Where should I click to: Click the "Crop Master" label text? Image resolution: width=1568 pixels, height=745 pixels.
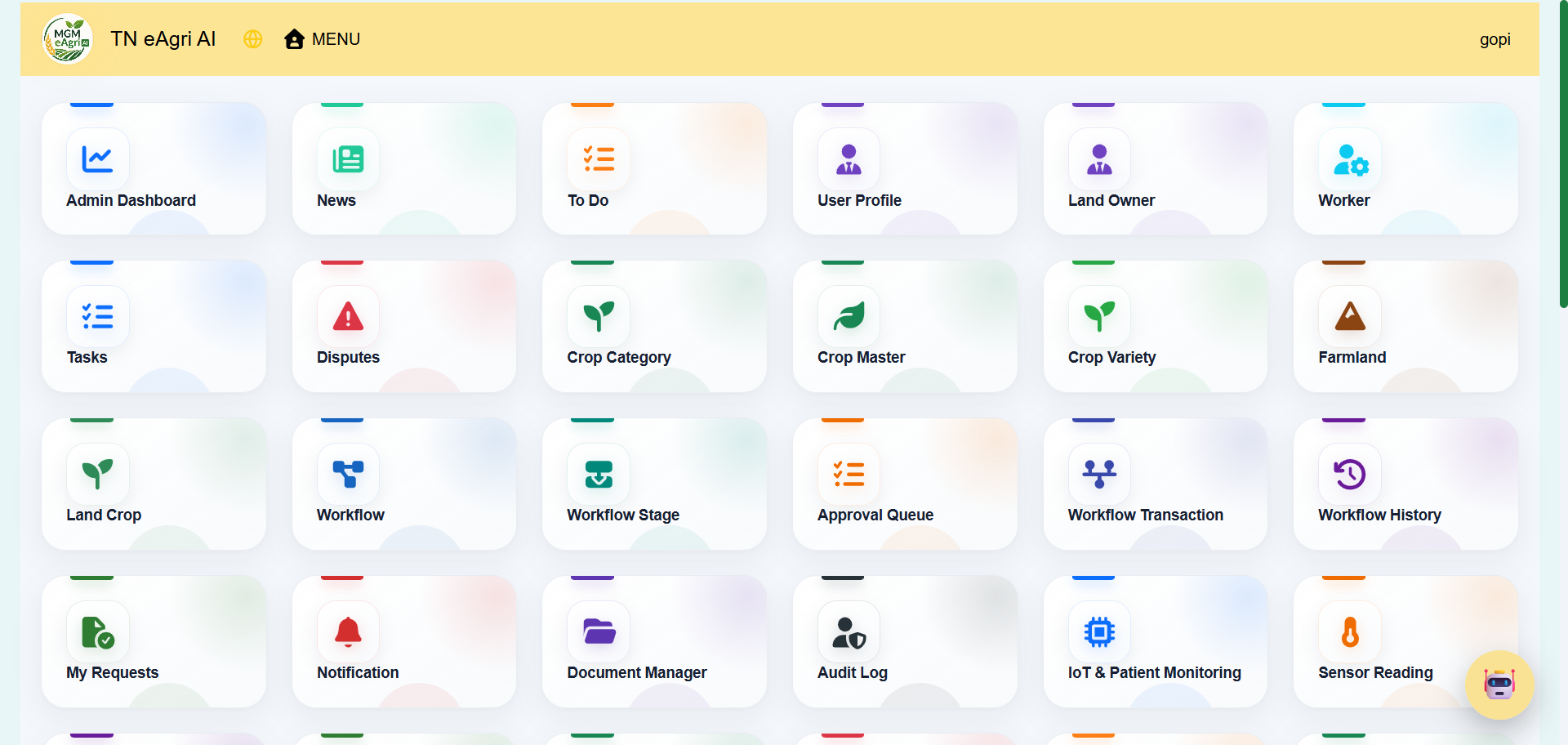point(862,357)
